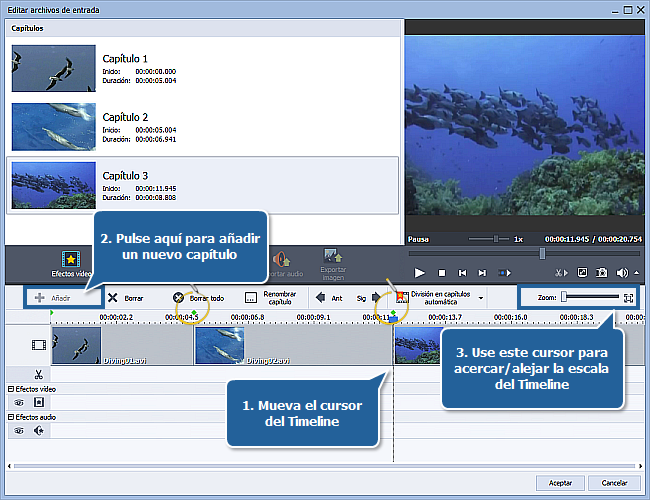Click the Renombrar capítulo button

click(271, 298)
